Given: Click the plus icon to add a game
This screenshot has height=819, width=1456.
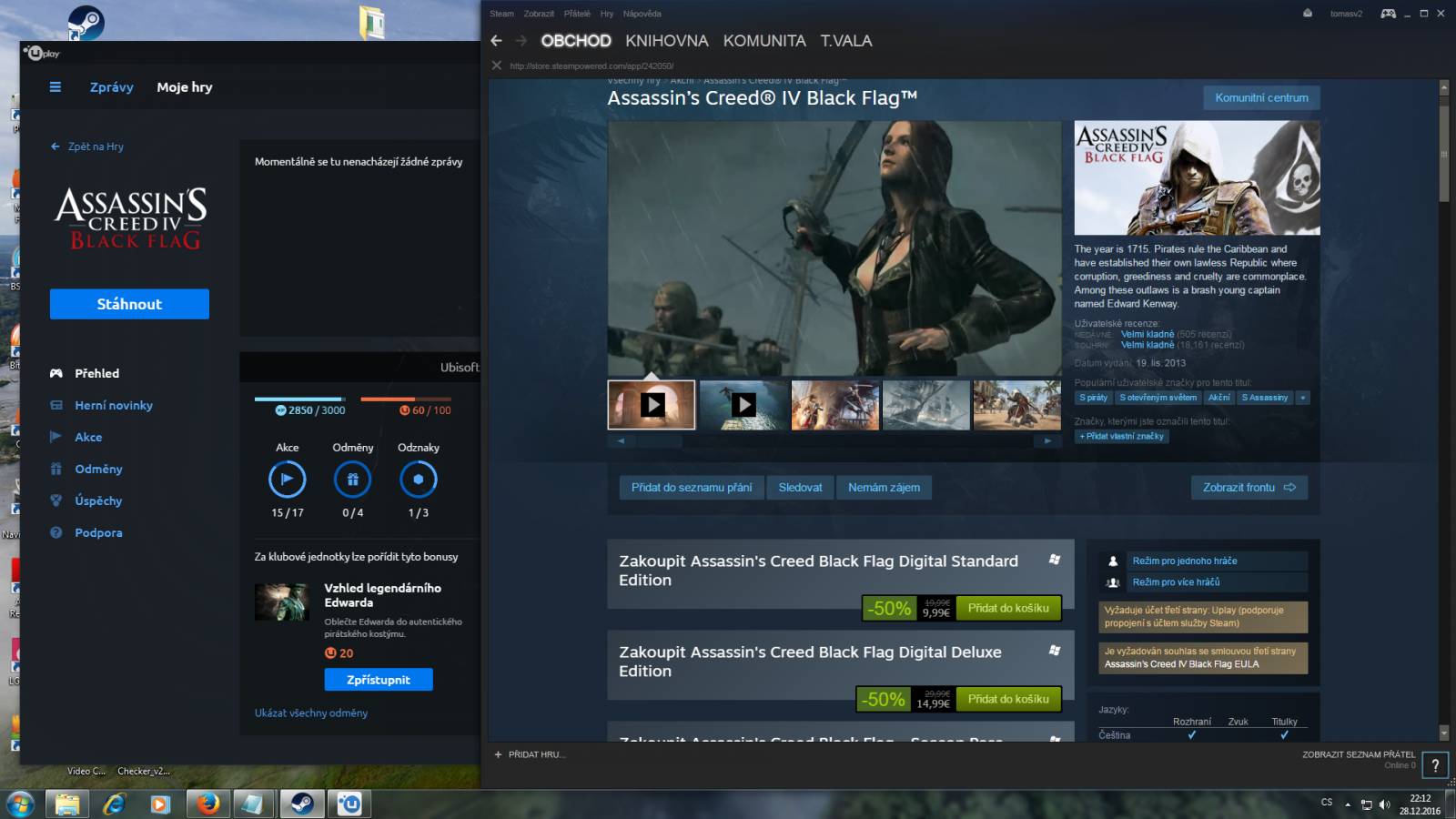Looking at the screenshot, I should pos(498,754).
